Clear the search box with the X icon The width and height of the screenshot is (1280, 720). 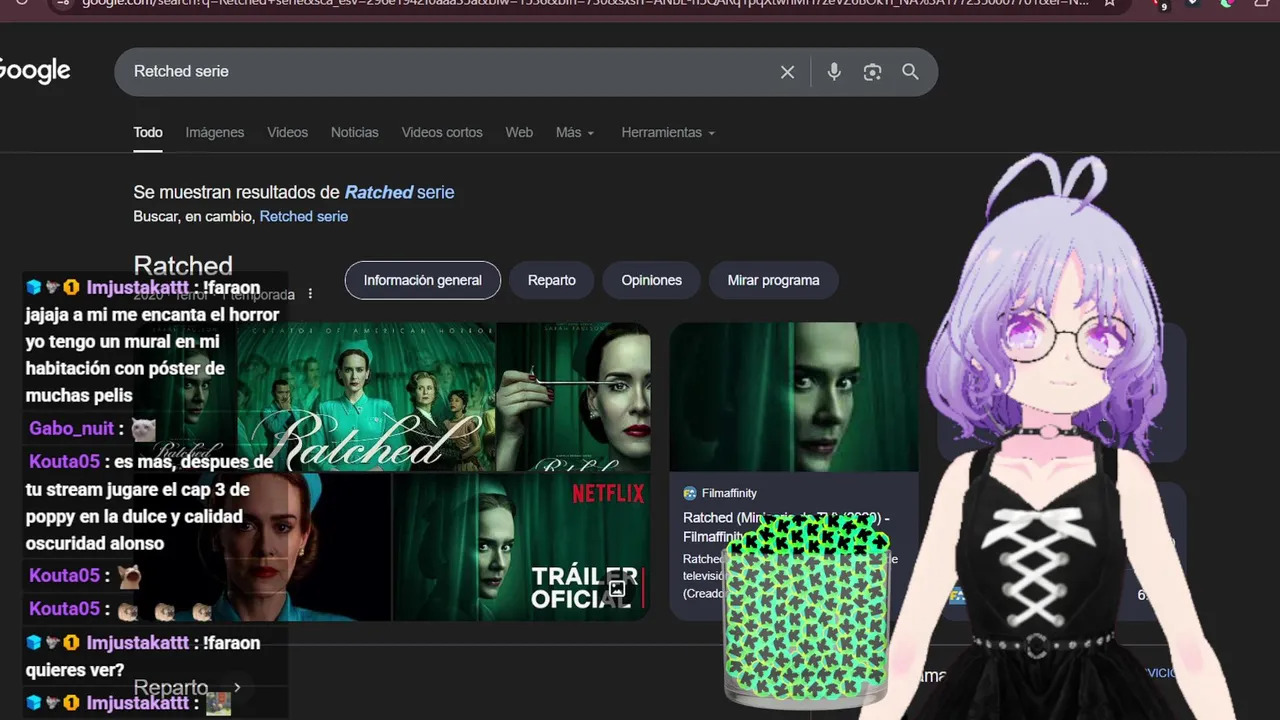coord(787,72)
